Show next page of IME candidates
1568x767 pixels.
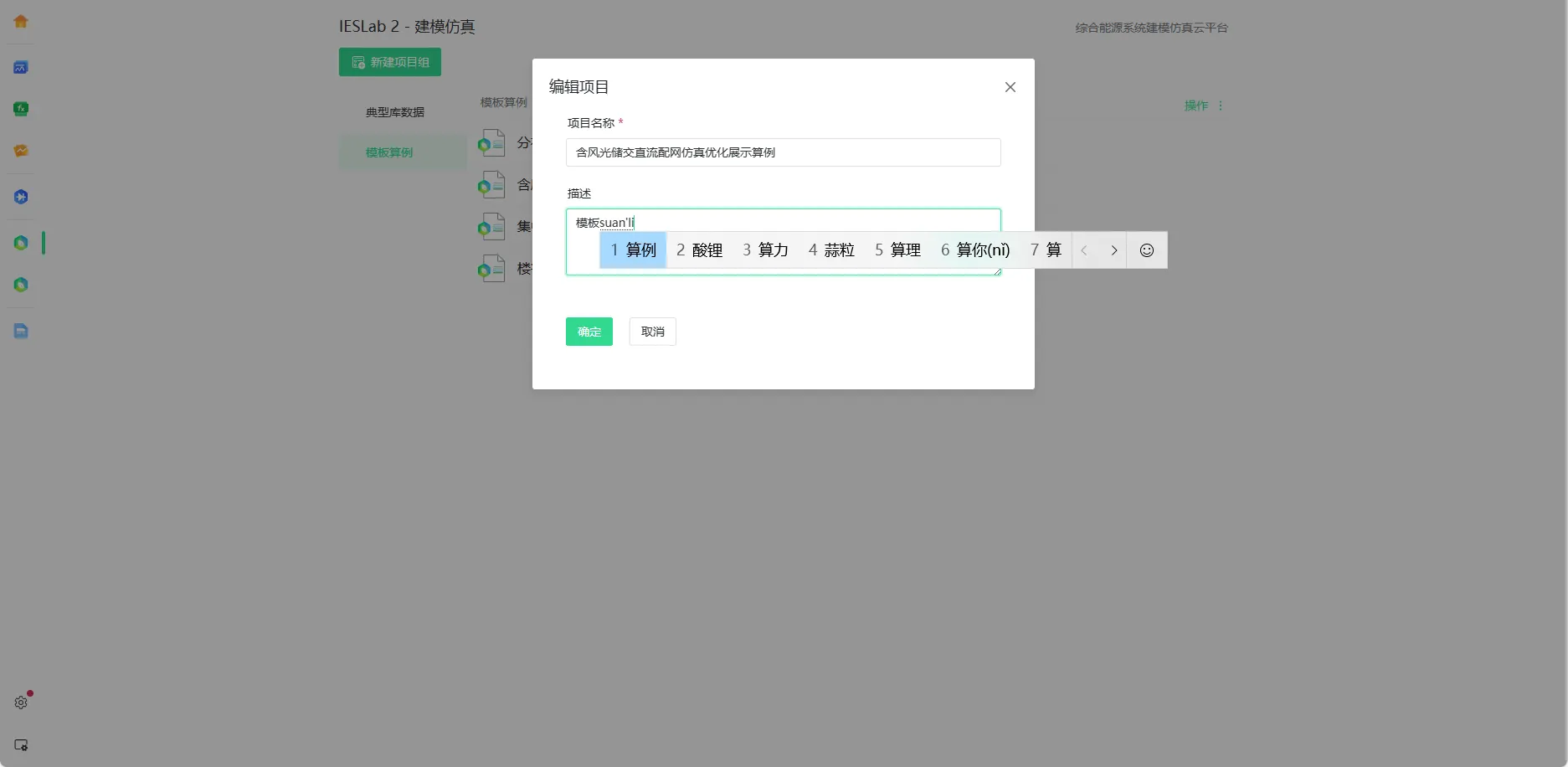click(1113, 250)
